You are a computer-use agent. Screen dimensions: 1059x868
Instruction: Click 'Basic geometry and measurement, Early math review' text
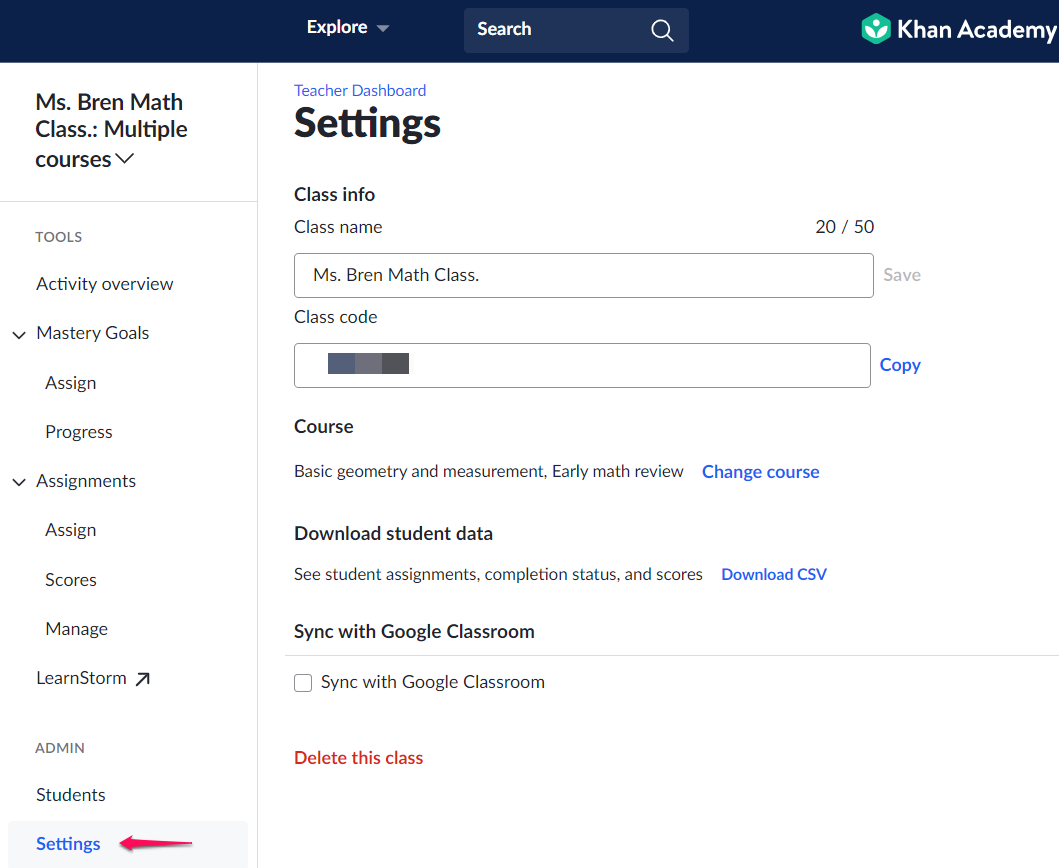tap(489, 471)
